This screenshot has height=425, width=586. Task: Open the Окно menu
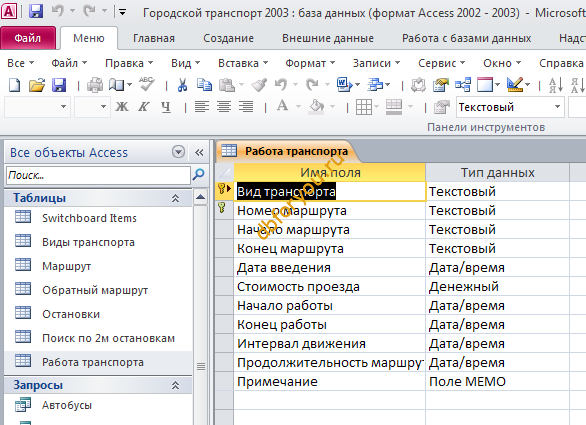(502, 63)
